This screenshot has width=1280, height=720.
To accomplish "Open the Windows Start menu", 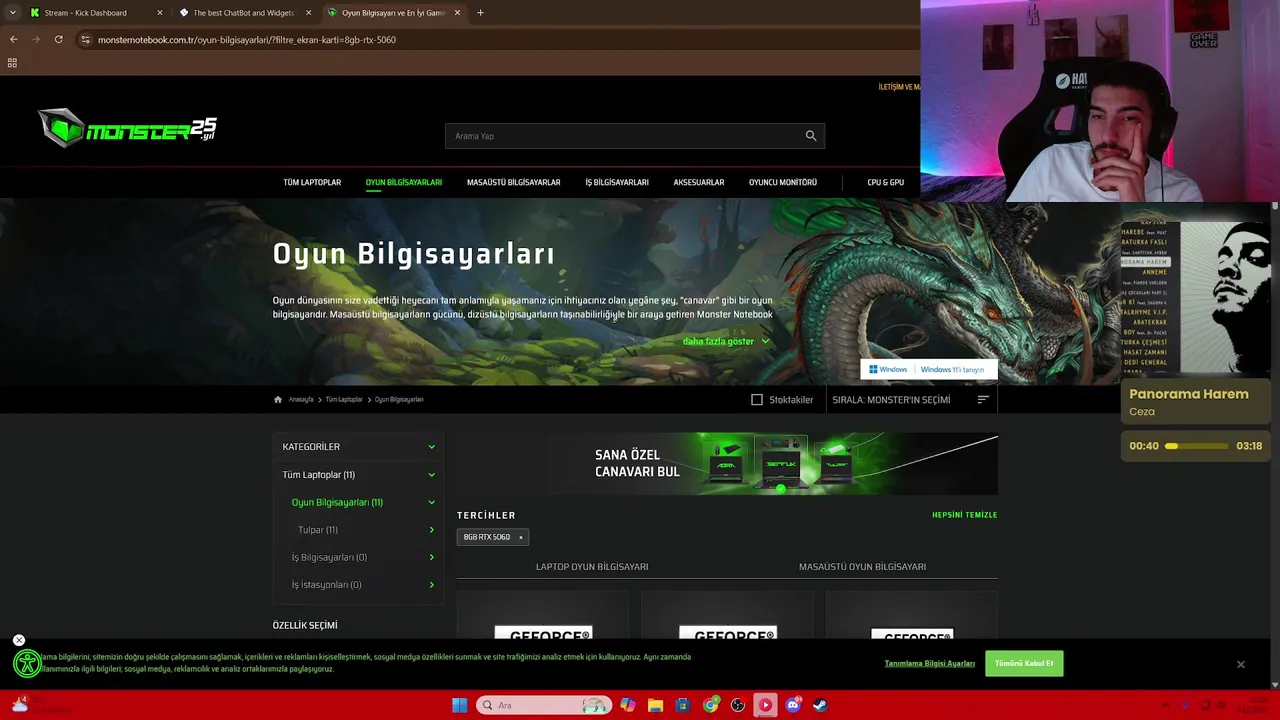I will coord(459,705).
